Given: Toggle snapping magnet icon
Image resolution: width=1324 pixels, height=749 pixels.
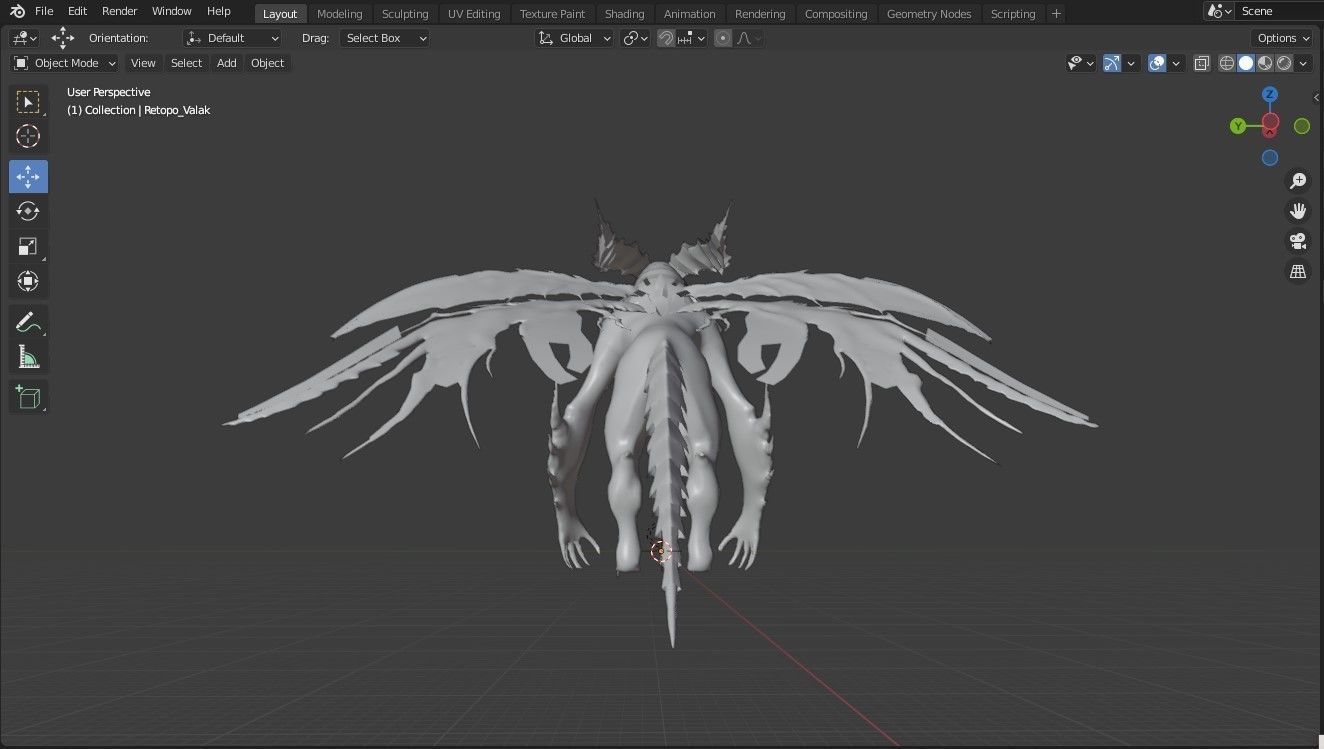Looking at the screenshot, I should coord(666,38).
